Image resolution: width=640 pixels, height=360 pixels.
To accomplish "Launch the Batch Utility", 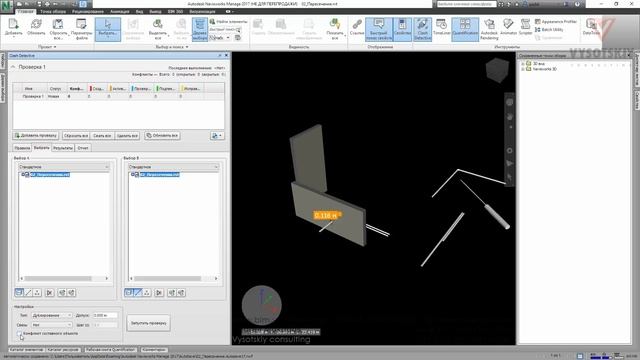I will pyautogui.click(x=549, y=29).
